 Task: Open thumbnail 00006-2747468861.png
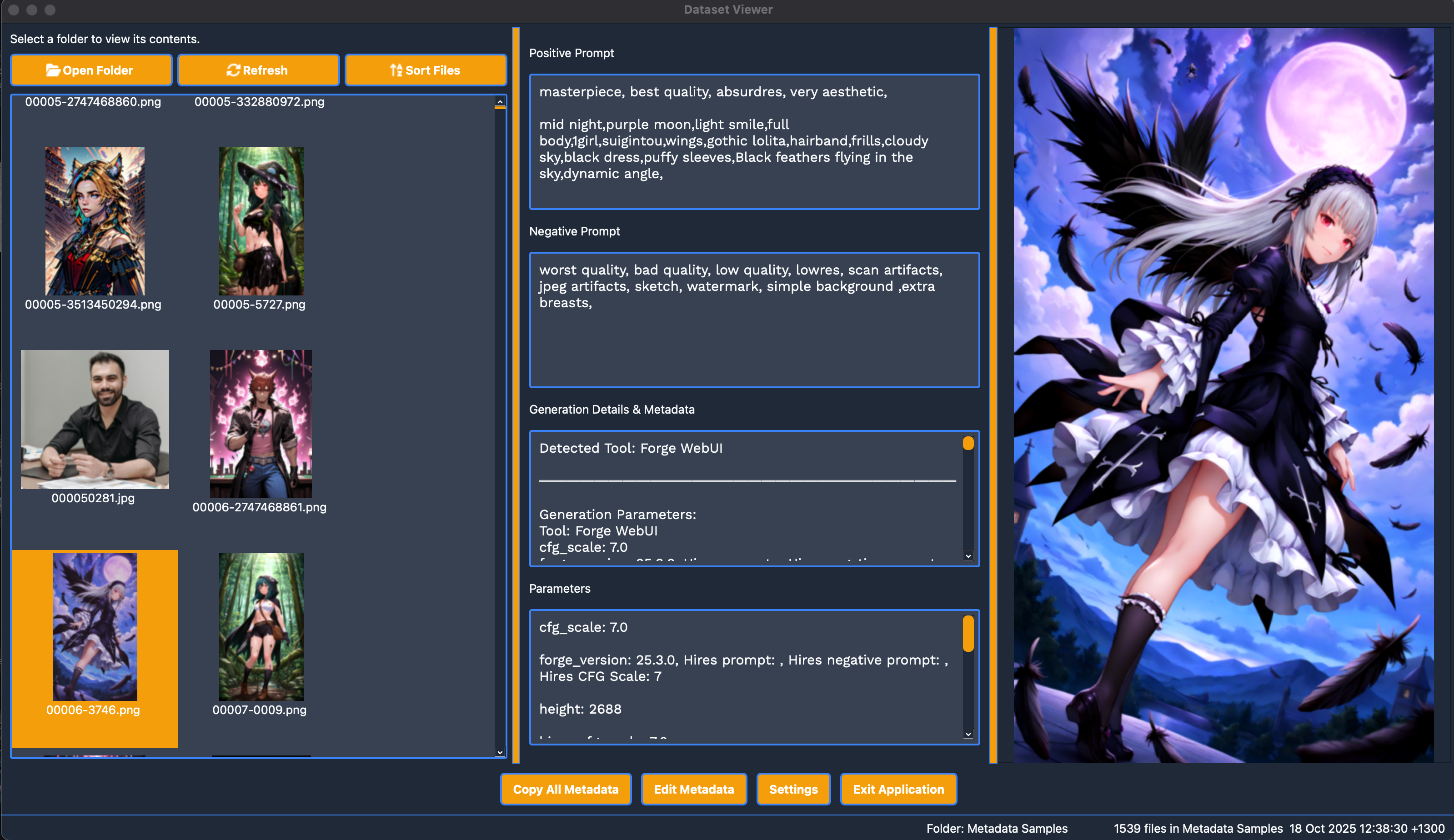tap(261, 424)
